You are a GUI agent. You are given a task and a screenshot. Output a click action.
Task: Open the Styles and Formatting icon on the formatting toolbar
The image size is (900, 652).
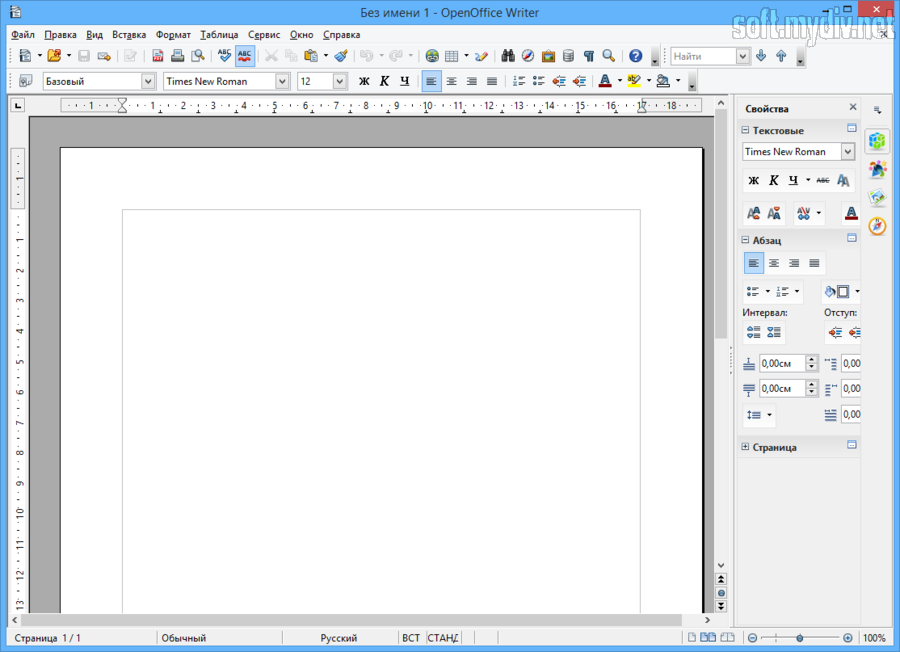tap(25, 81)
